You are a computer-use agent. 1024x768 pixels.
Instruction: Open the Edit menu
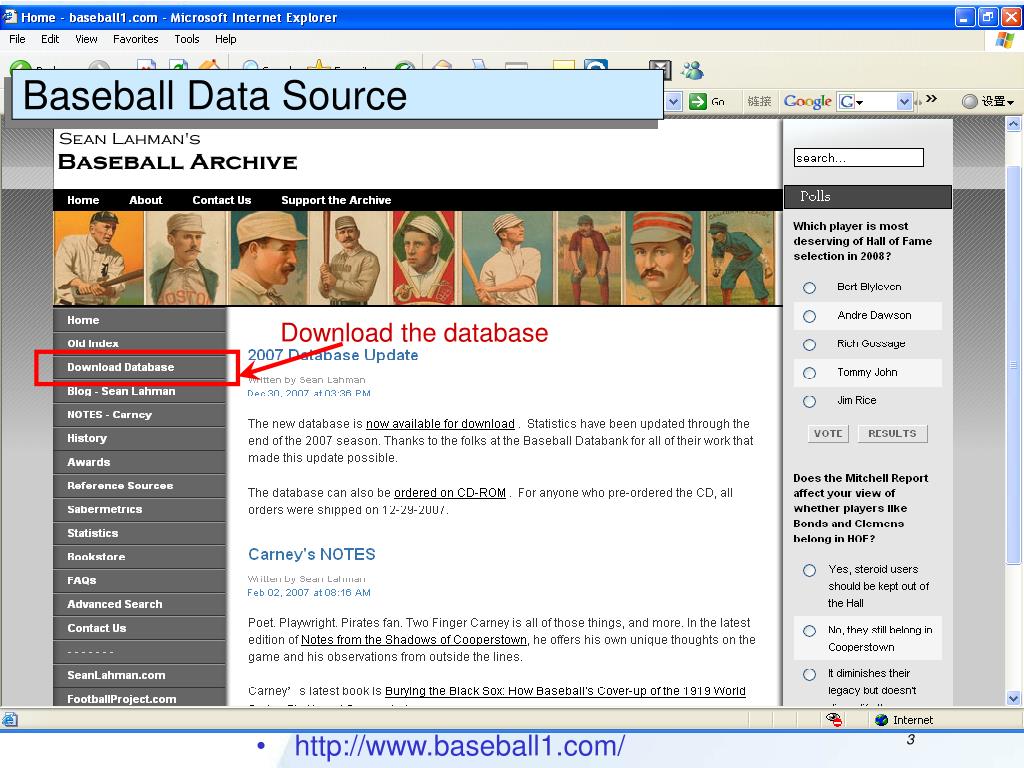click(50, 39)
